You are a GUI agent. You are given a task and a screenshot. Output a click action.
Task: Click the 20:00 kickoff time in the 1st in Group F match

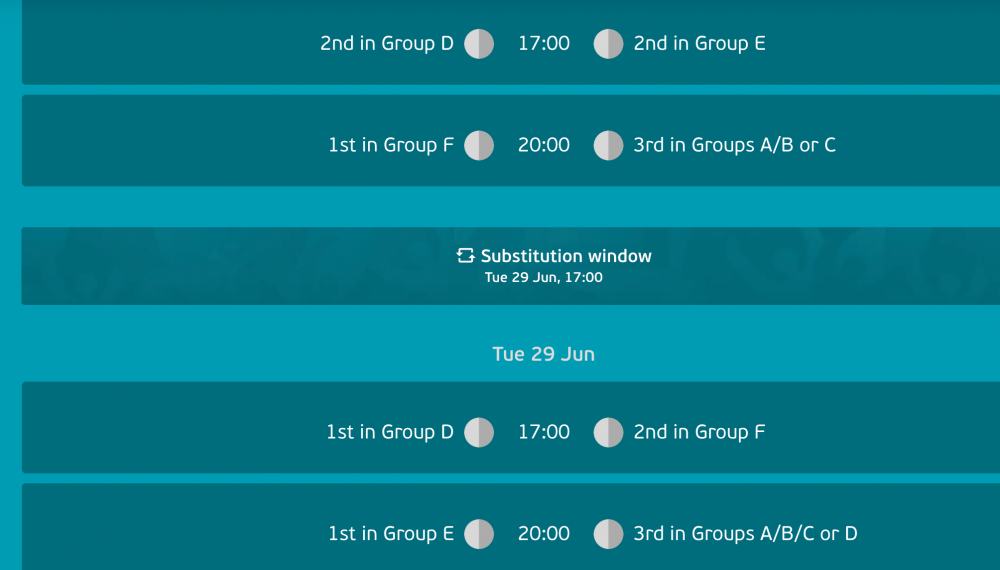544,145
